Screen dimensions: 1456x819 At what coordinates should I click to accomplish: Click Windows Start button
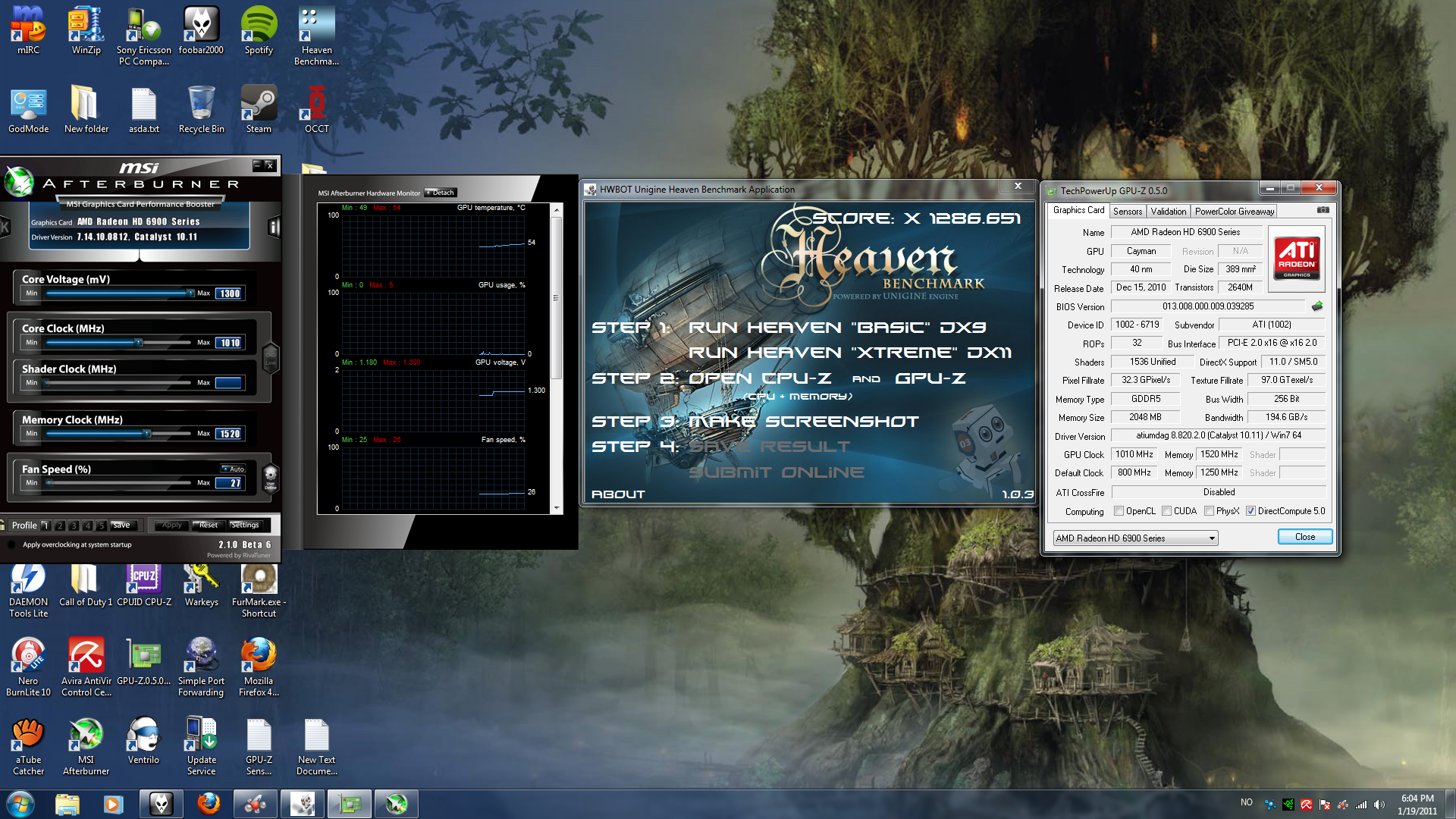pos(20,804)
